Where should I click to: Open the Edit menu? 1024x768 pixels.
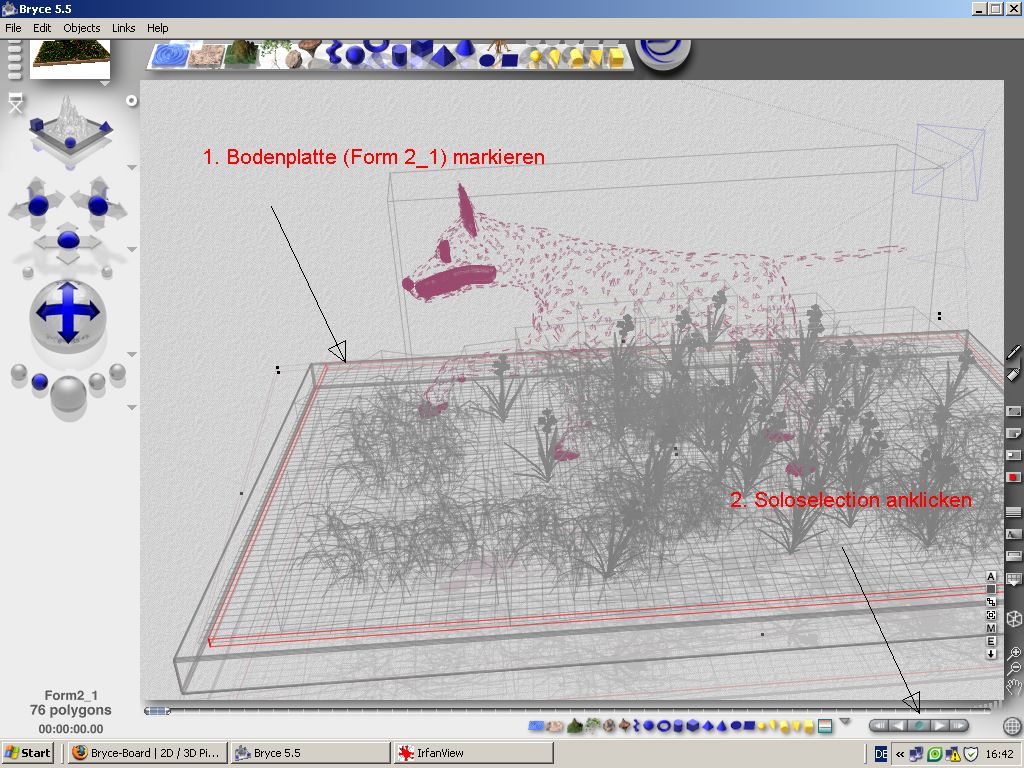coord(42,28)
